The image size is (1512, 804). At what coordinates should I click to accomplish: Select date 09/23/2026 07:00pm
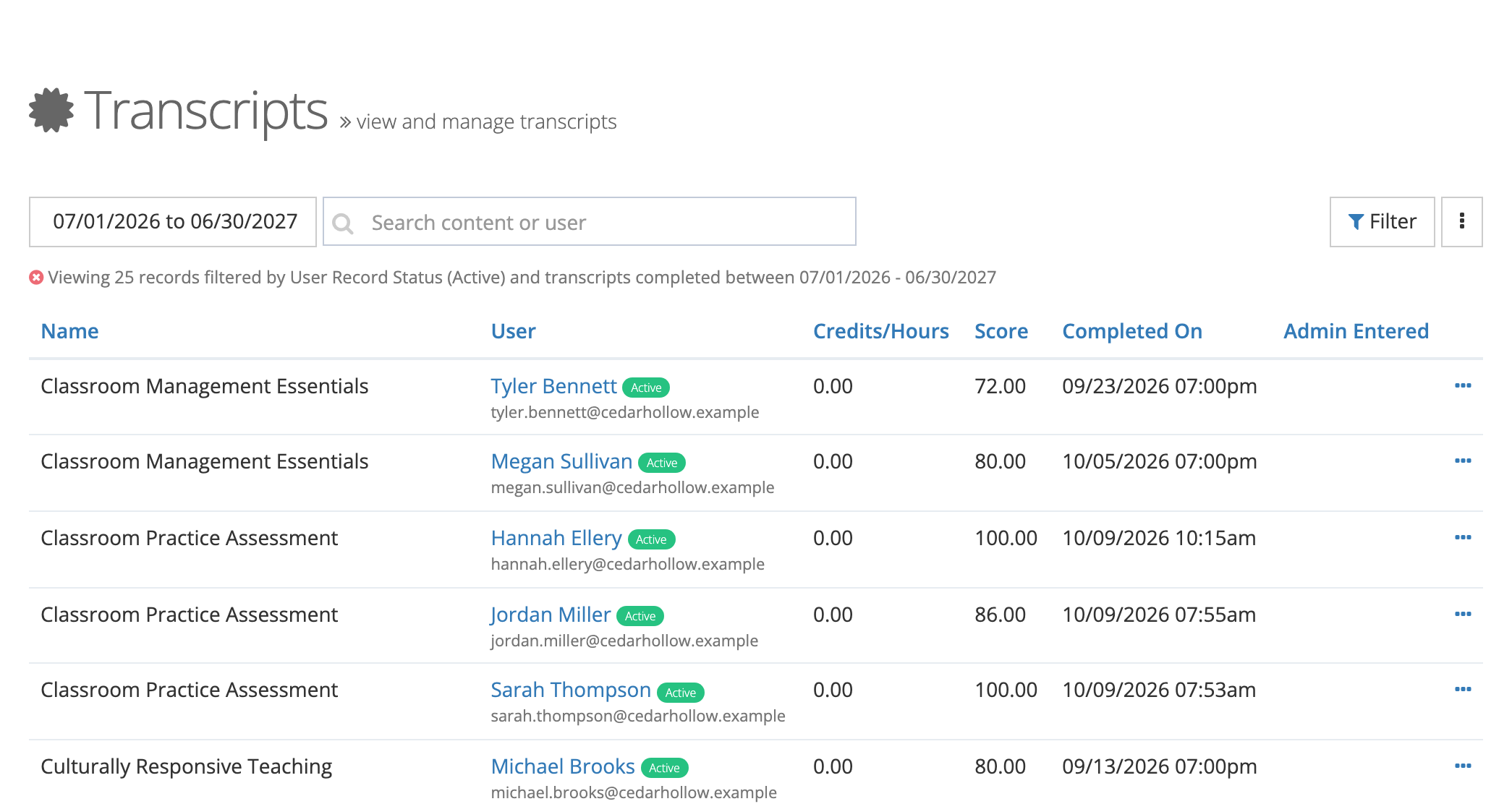[1159, 386]
